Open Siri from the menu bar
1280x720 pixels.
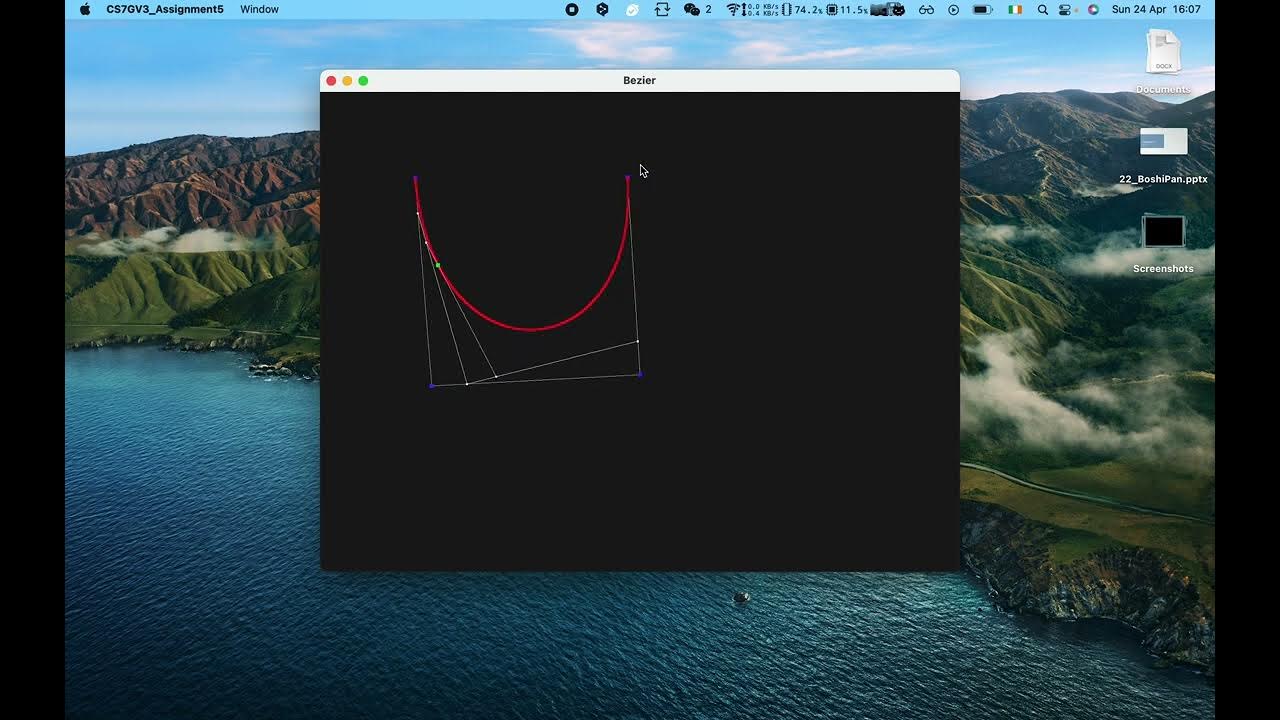pos(1093,9)
